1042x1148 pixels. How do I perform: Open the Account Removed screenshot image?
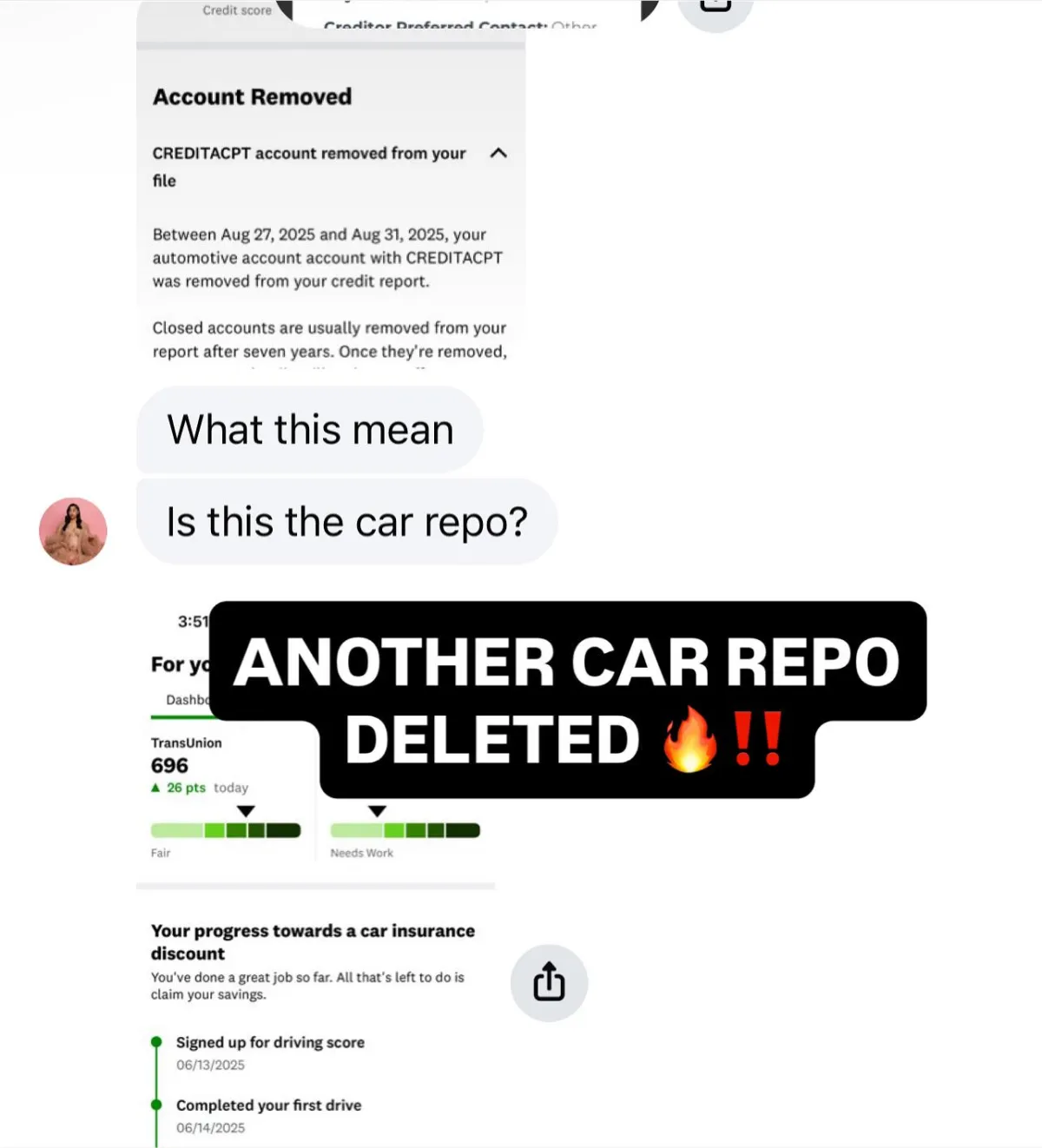pyautogui.click(x=331, y=187)
